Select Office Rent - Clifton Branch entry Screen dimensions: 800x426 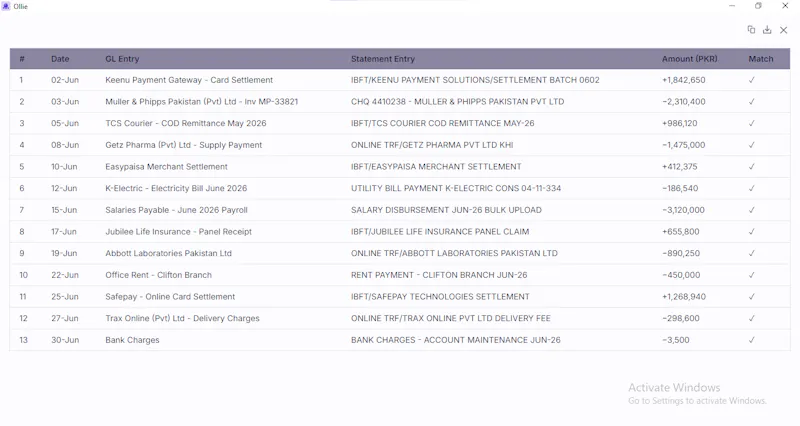(158, 275)
